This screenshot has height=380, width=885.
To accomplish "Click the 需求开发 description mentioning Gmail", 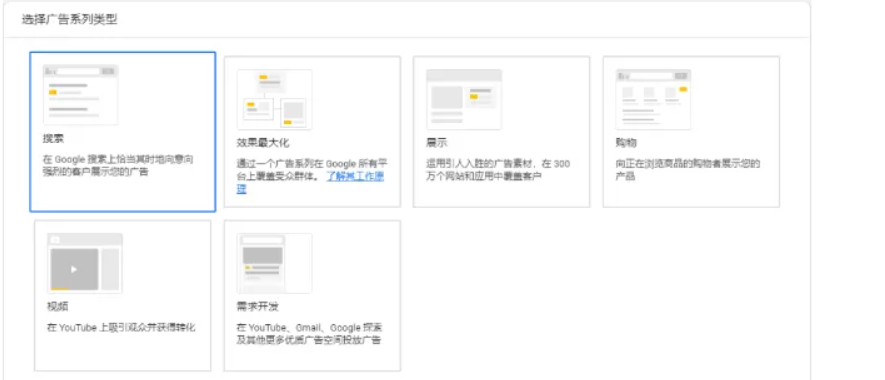I will point(309,334).
